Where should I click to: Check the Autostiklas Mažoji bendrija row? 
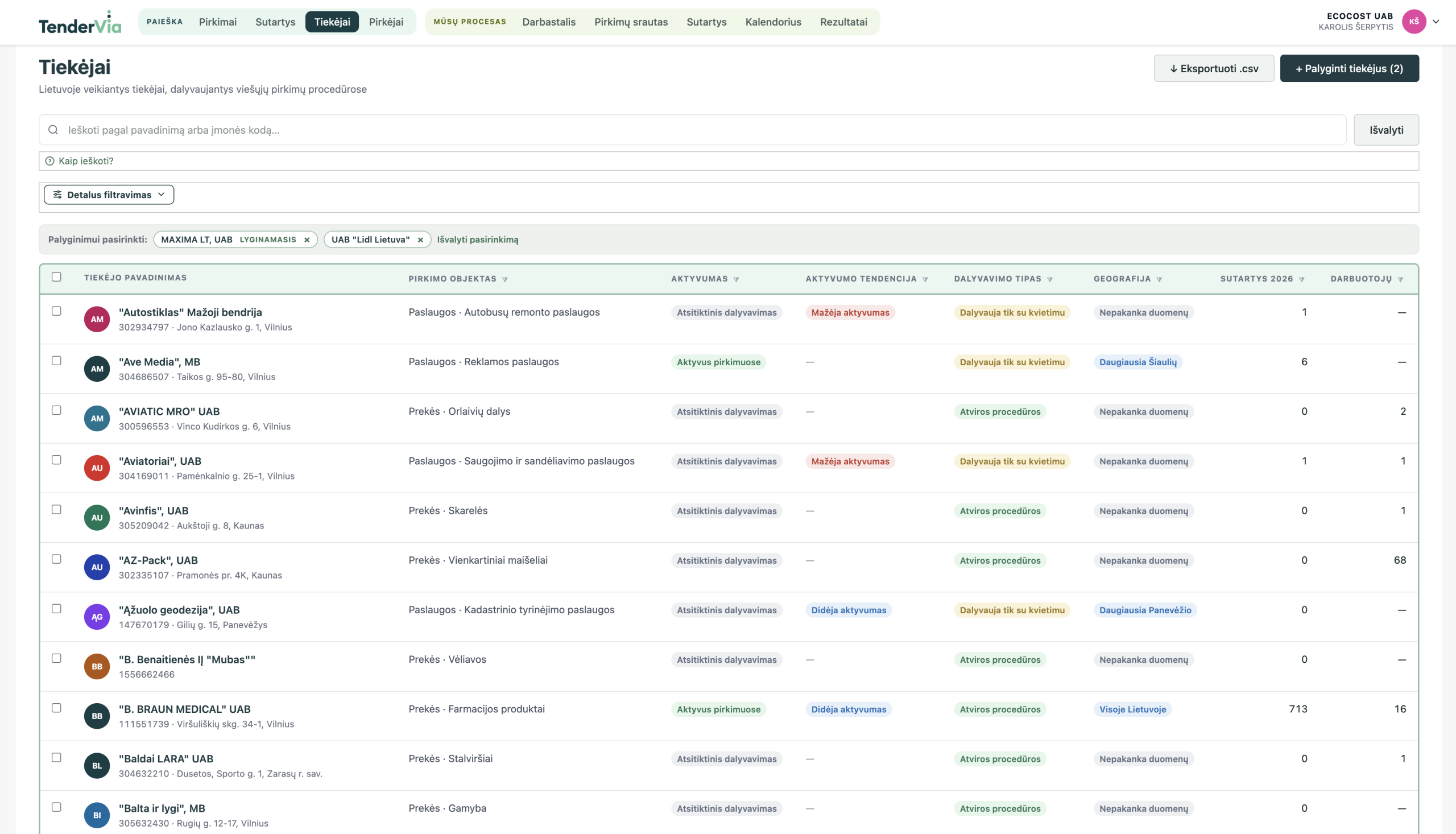tap(56, 311)
